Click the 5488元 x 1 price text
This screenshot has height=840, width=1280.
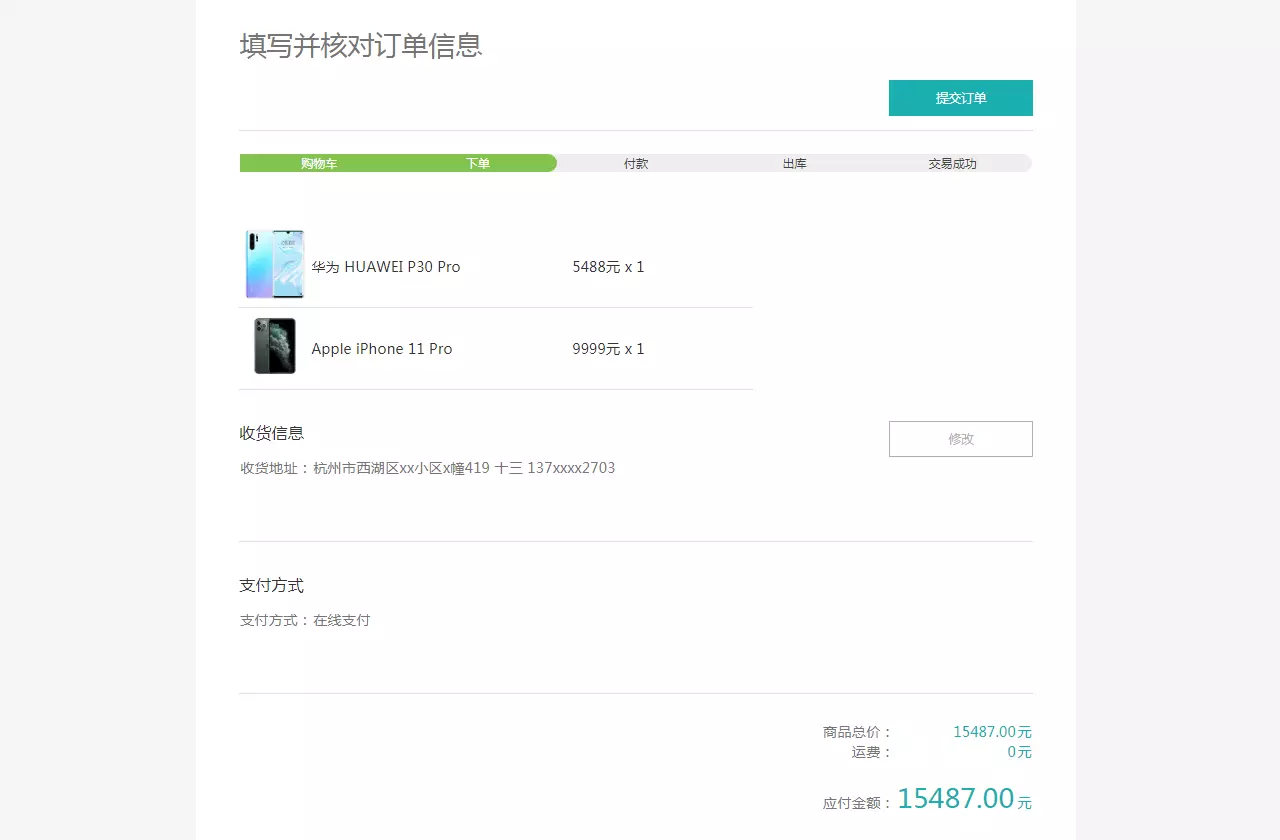[x=608, y=266]
